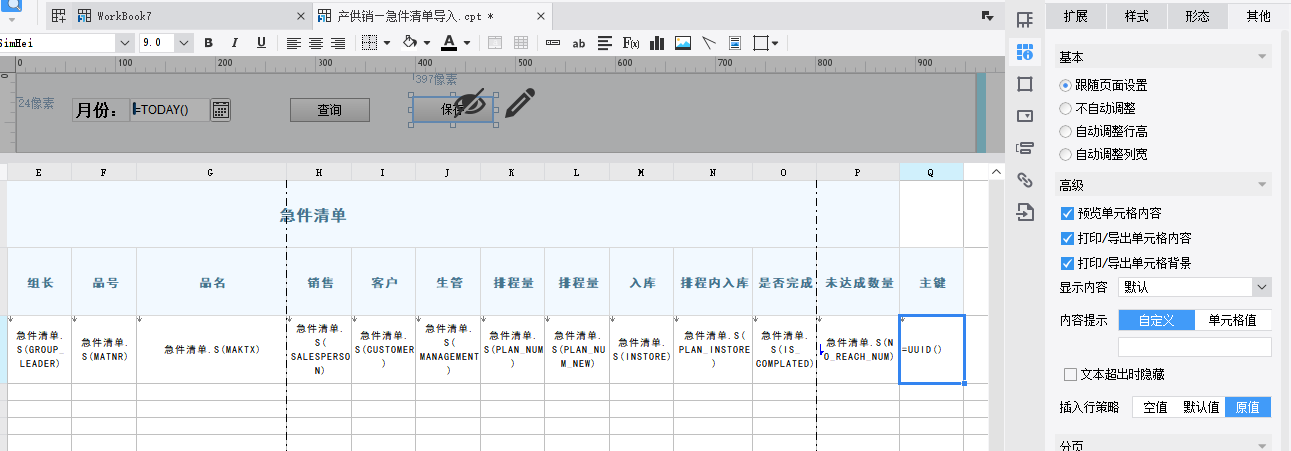Open the font color dropdown arrow
1291x451 pixels.
[467, 43]
